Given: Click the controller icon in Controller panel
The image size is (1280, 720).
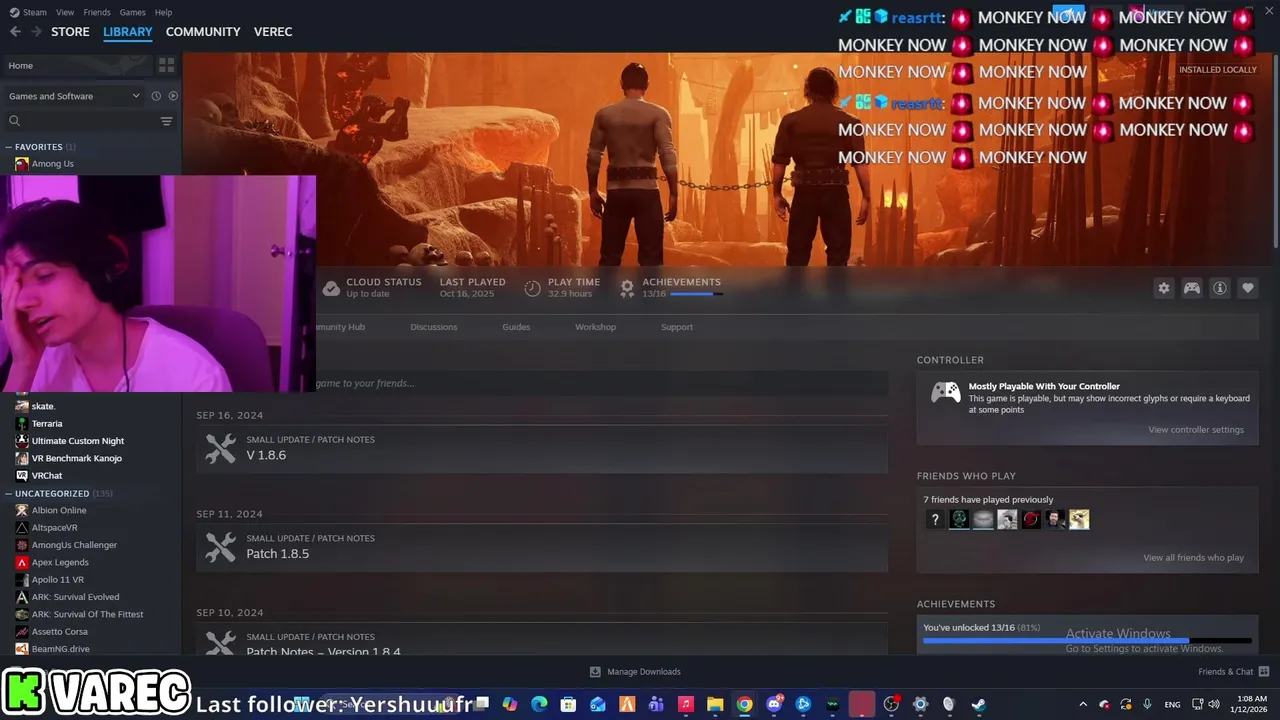Looking at the screenshot, I should [945, 392].
